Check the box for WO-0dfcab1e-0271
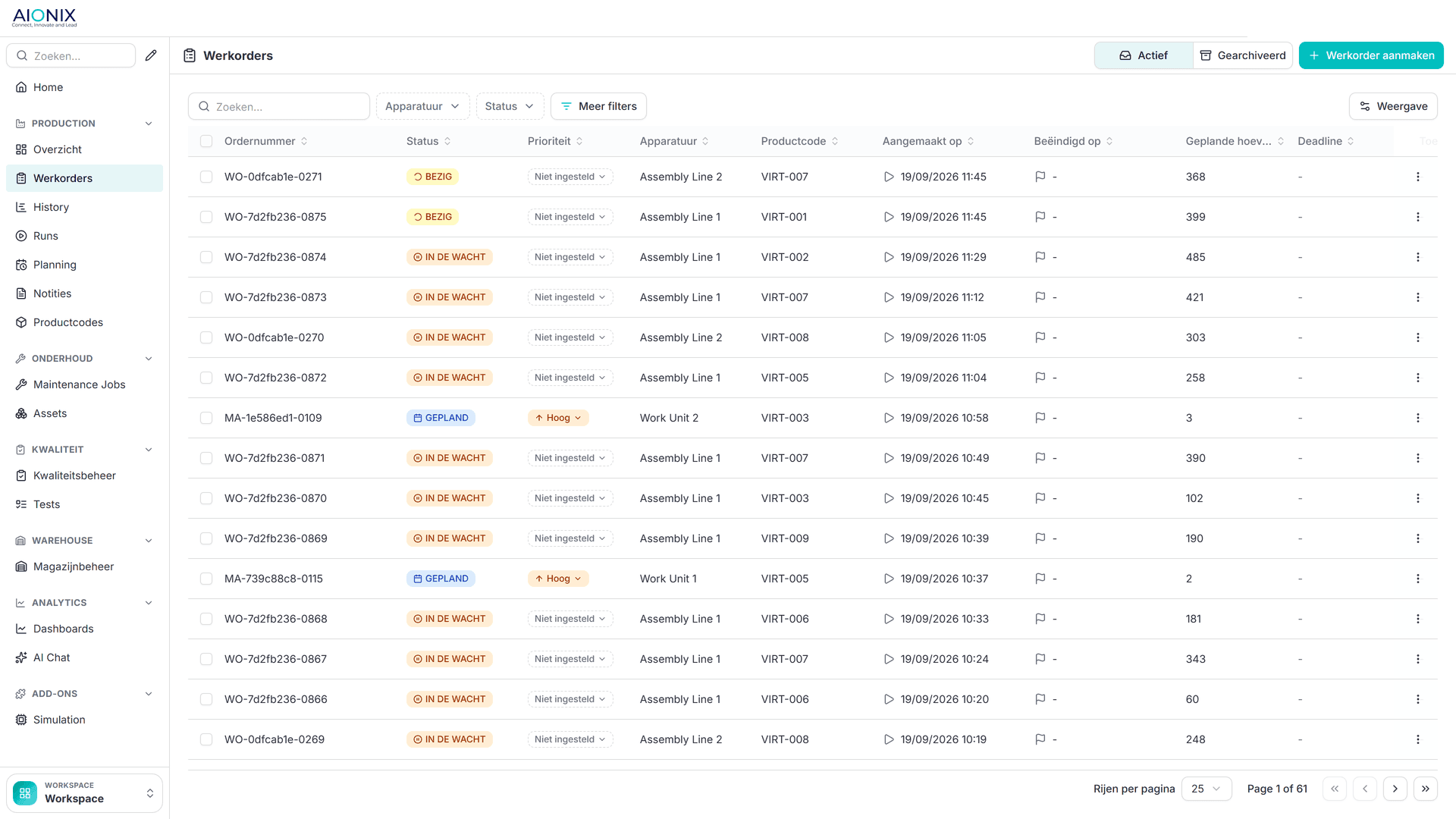Viewport: 1456px width, 819px height. 206,177
